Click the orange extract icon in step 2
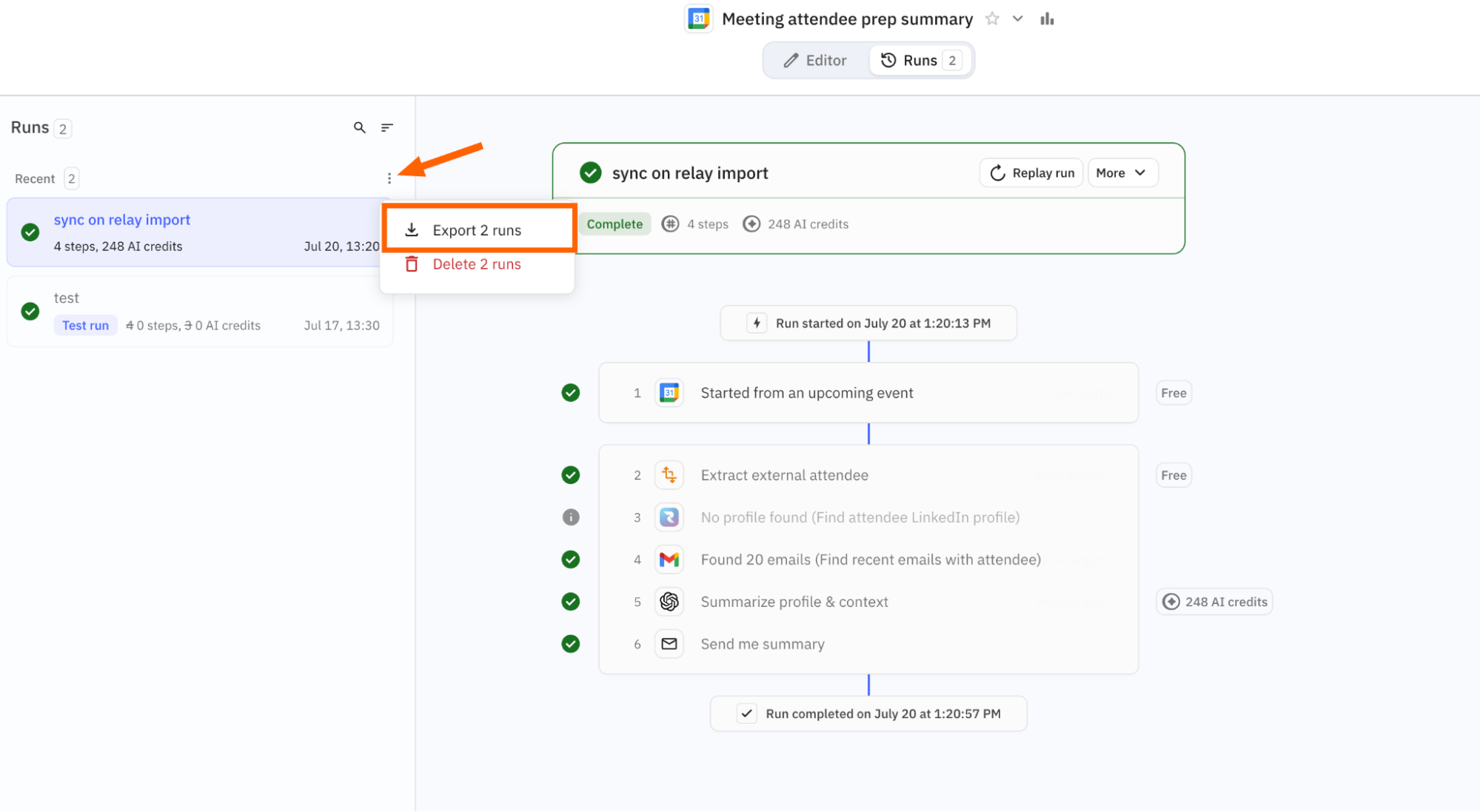Image resolution: width=1480 pixels, height=812 pixels. point(669,475)
